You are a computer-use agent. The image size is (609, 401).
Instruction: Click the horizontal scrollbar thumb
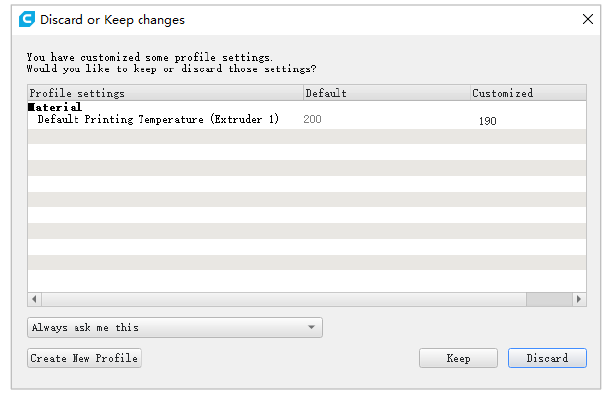click(547, 299)
